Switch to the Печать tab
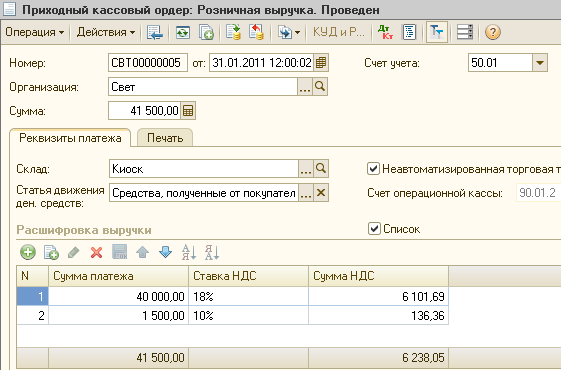The height and width of the screenshot is (370, 561). point(165,138)
